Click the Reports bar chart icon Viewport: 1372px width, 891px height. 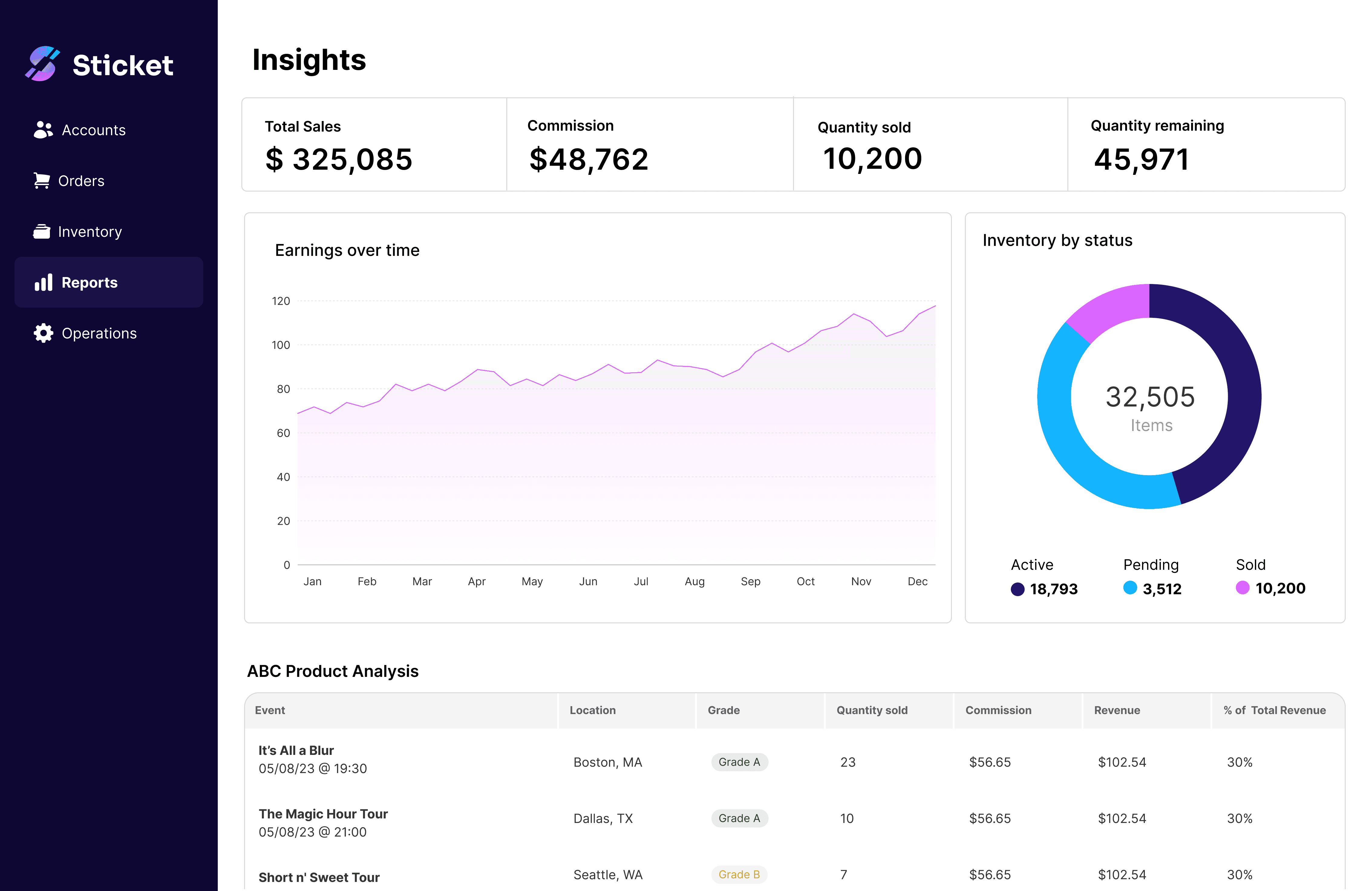click(43, 282)
